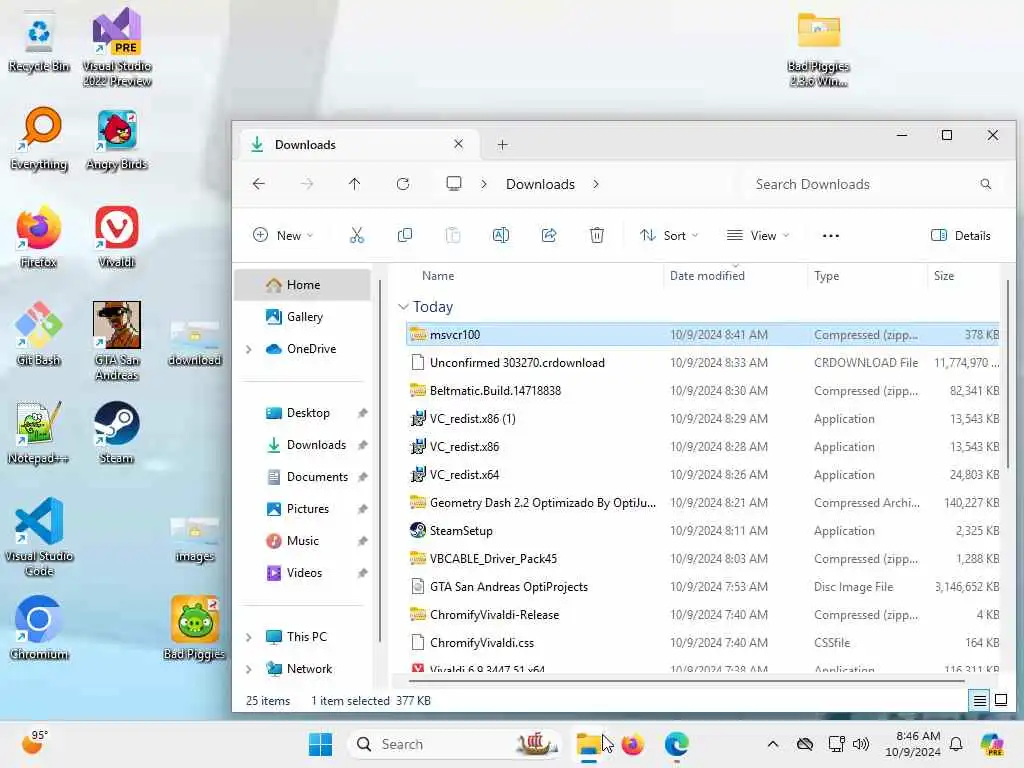Screen dimensions: 1024x768
Task: Collapse the Today group
Action: [403, 306]
